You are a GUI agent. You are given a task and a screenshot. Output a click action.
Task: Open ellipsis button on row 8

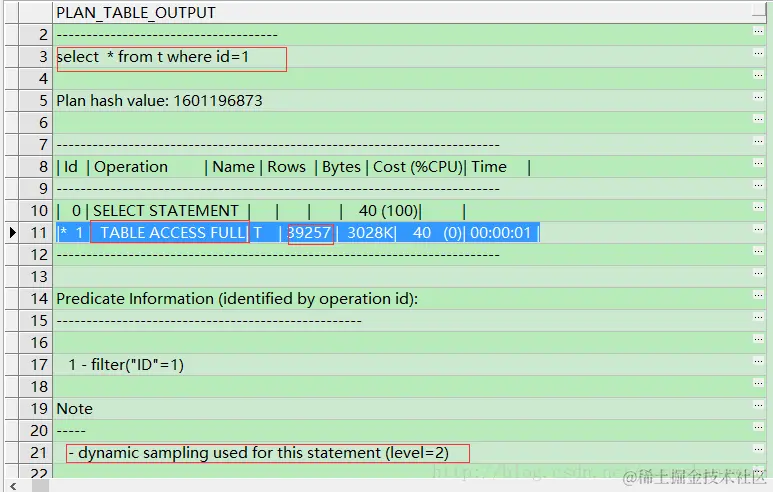point(758,163)
